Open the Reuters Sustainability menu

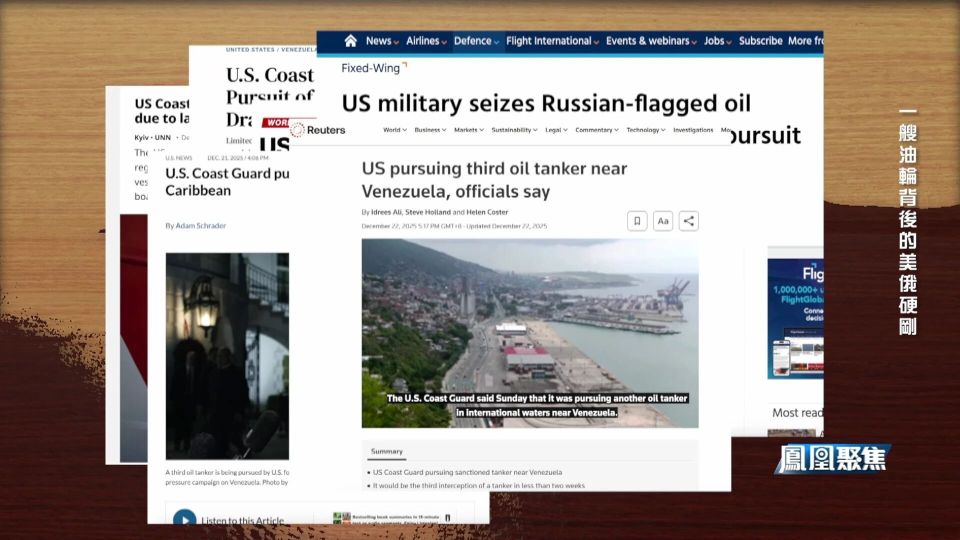[514, 130]
